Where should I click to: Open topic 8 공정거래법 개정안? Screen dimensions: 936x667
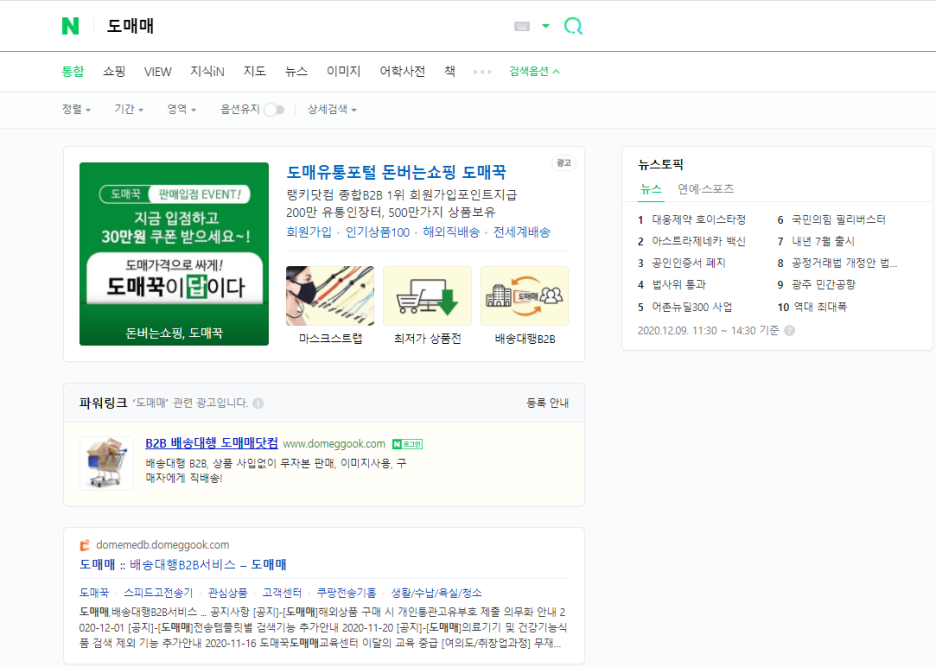pyautogui.click(x=844, y=263)
